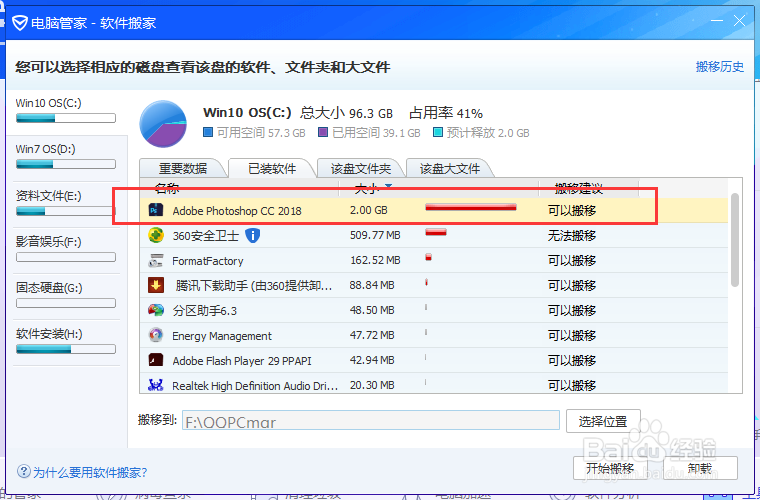Switch to the 重要数据 tab
Screen dimensions: 760x500
coord(183,168)
